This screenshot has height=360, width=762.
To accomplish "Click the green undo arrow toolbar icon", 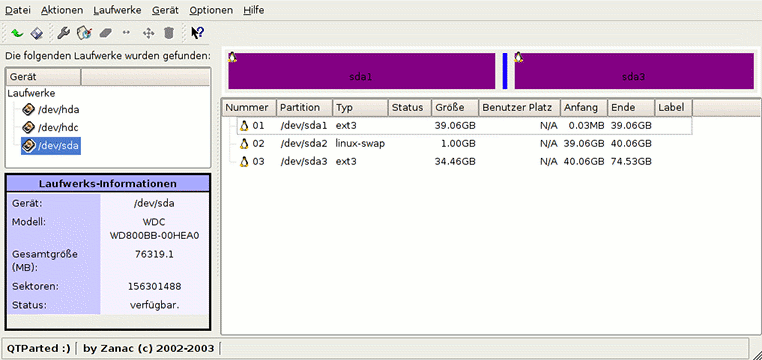I will (17, 33).
